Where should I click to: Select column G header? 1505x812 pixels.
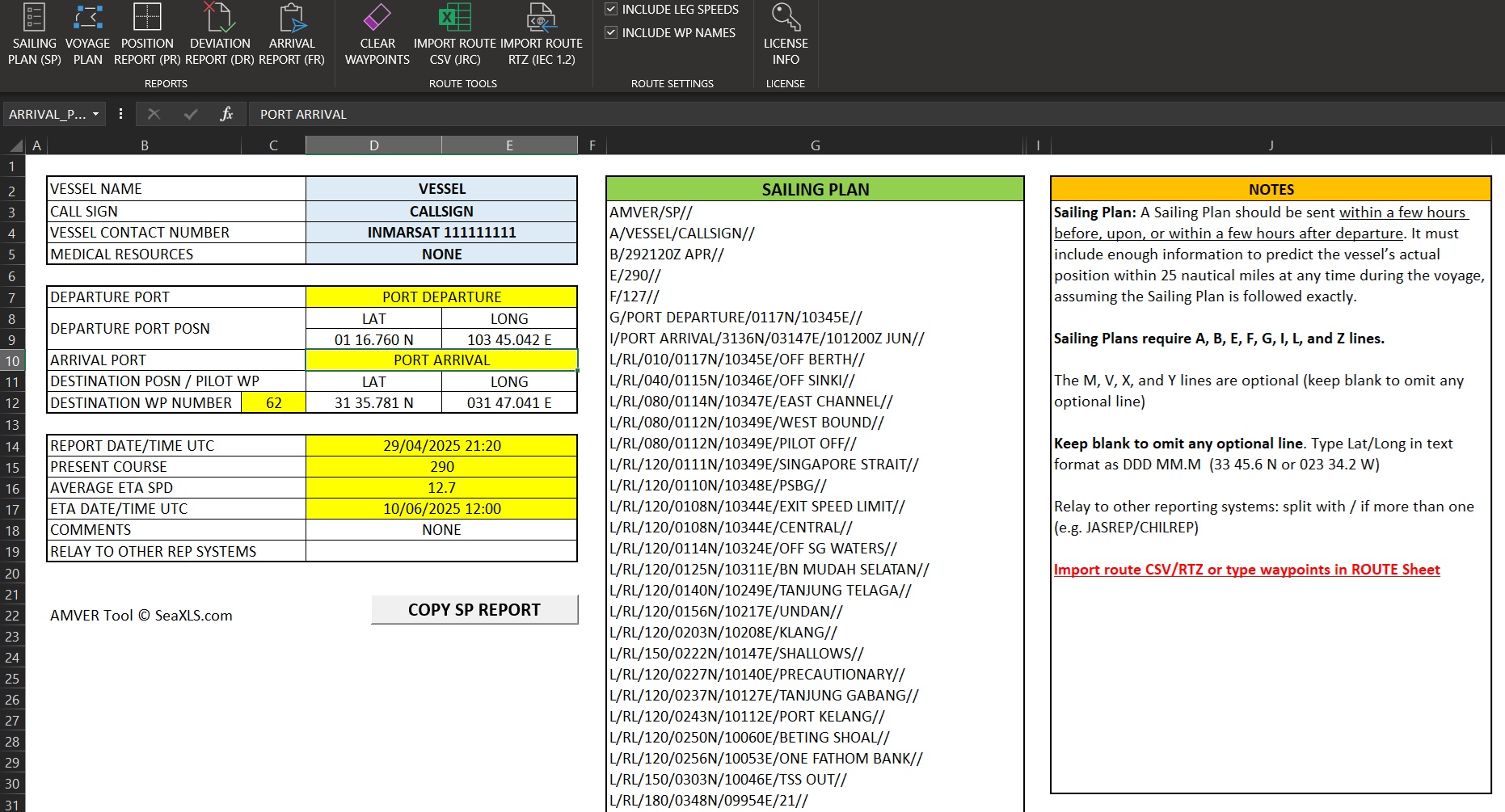815,145
